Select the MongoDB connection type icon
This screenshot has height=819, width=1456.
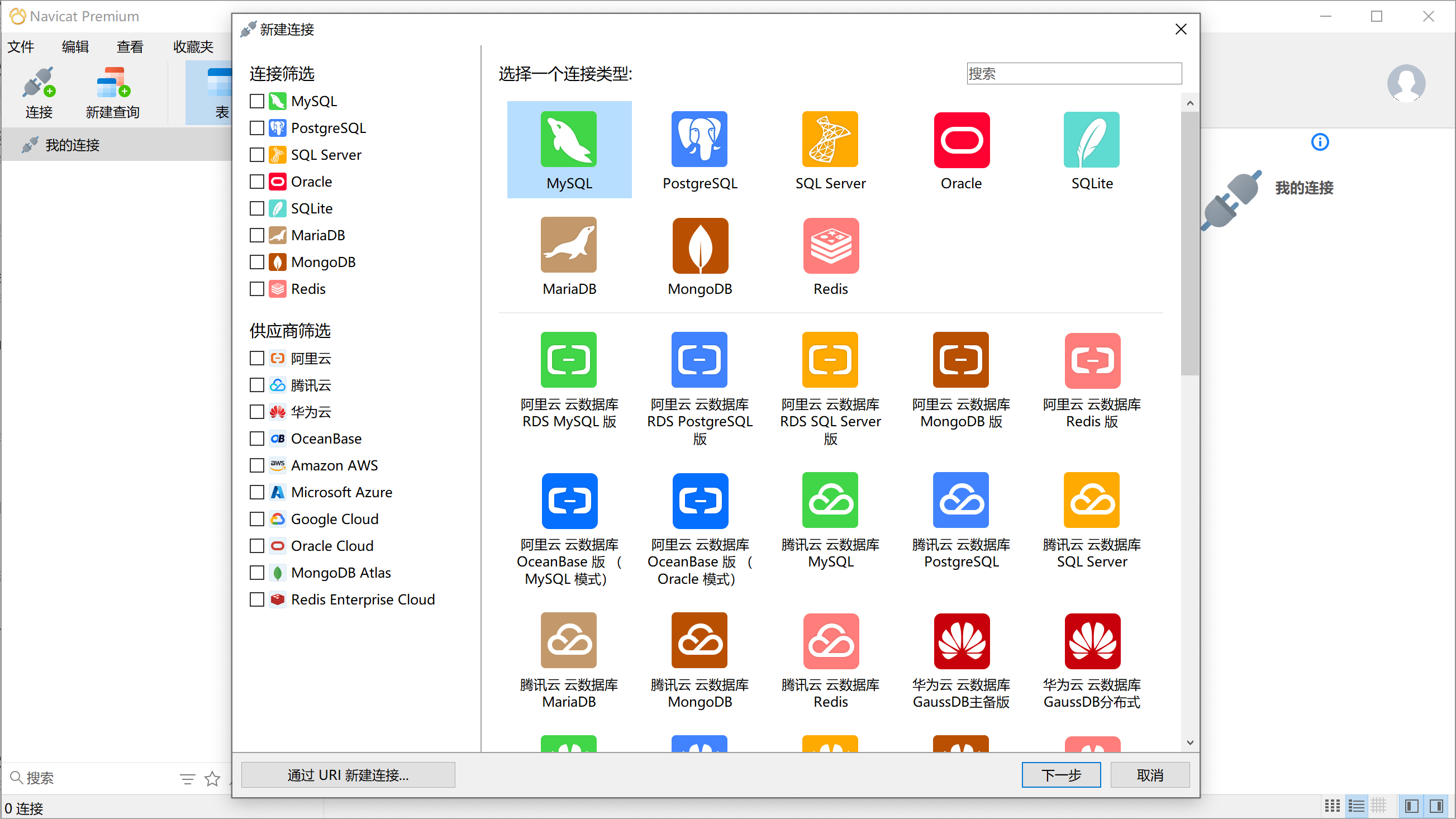pos(700,245)
